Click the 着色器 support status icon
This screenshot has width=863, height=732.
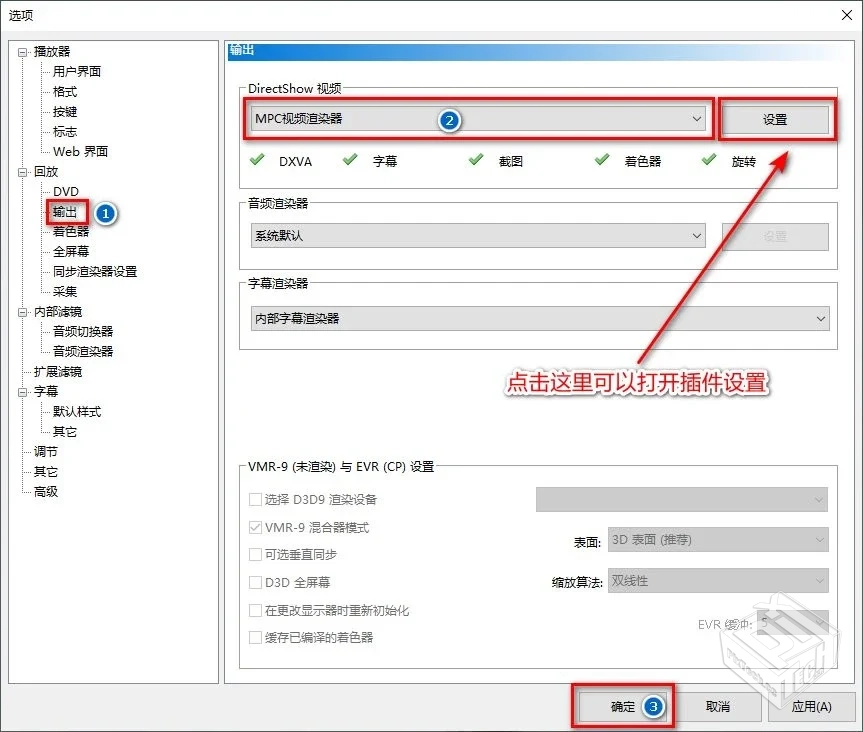pos(601,159)
